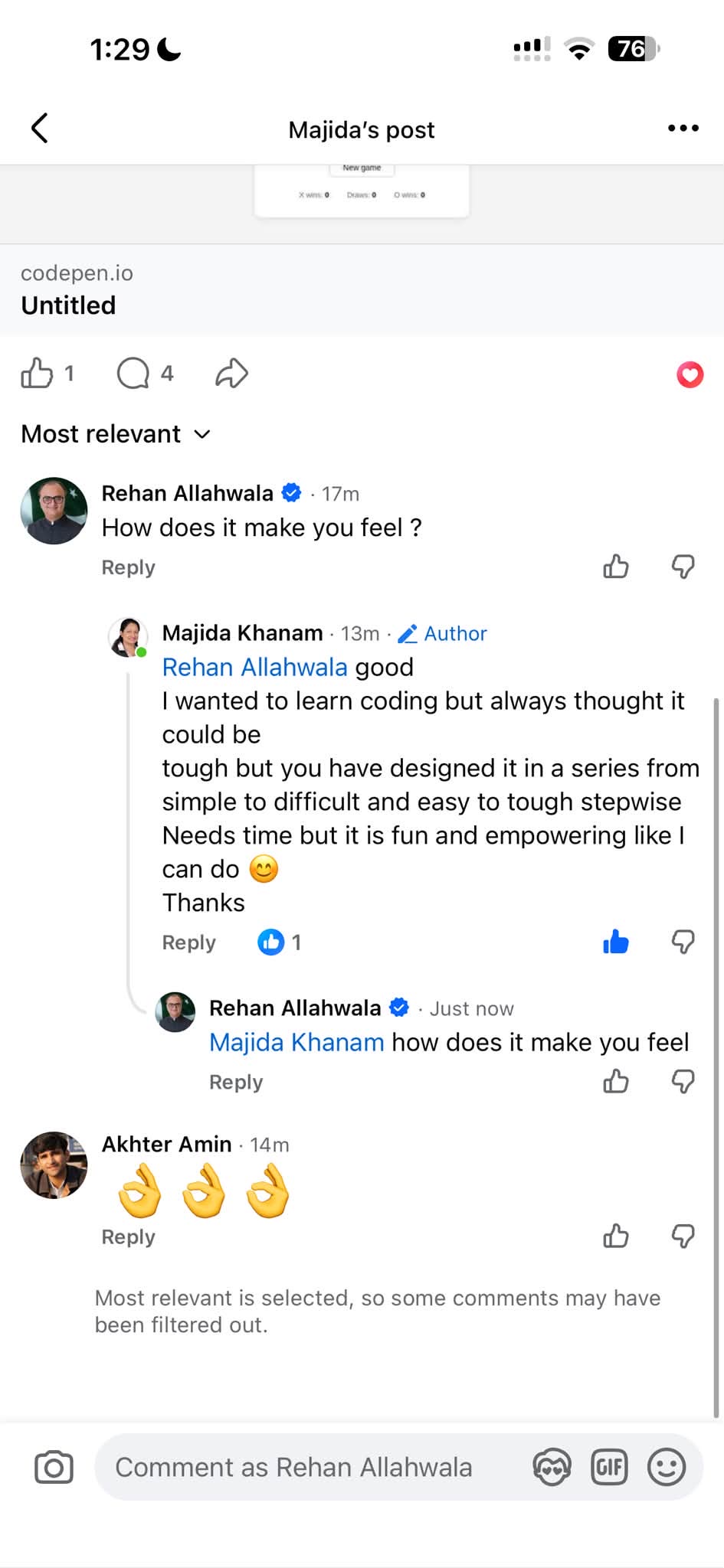Expand the Most relevant sort dropdown
This screenshot has height=1568, width=724.
coord(116,434)
